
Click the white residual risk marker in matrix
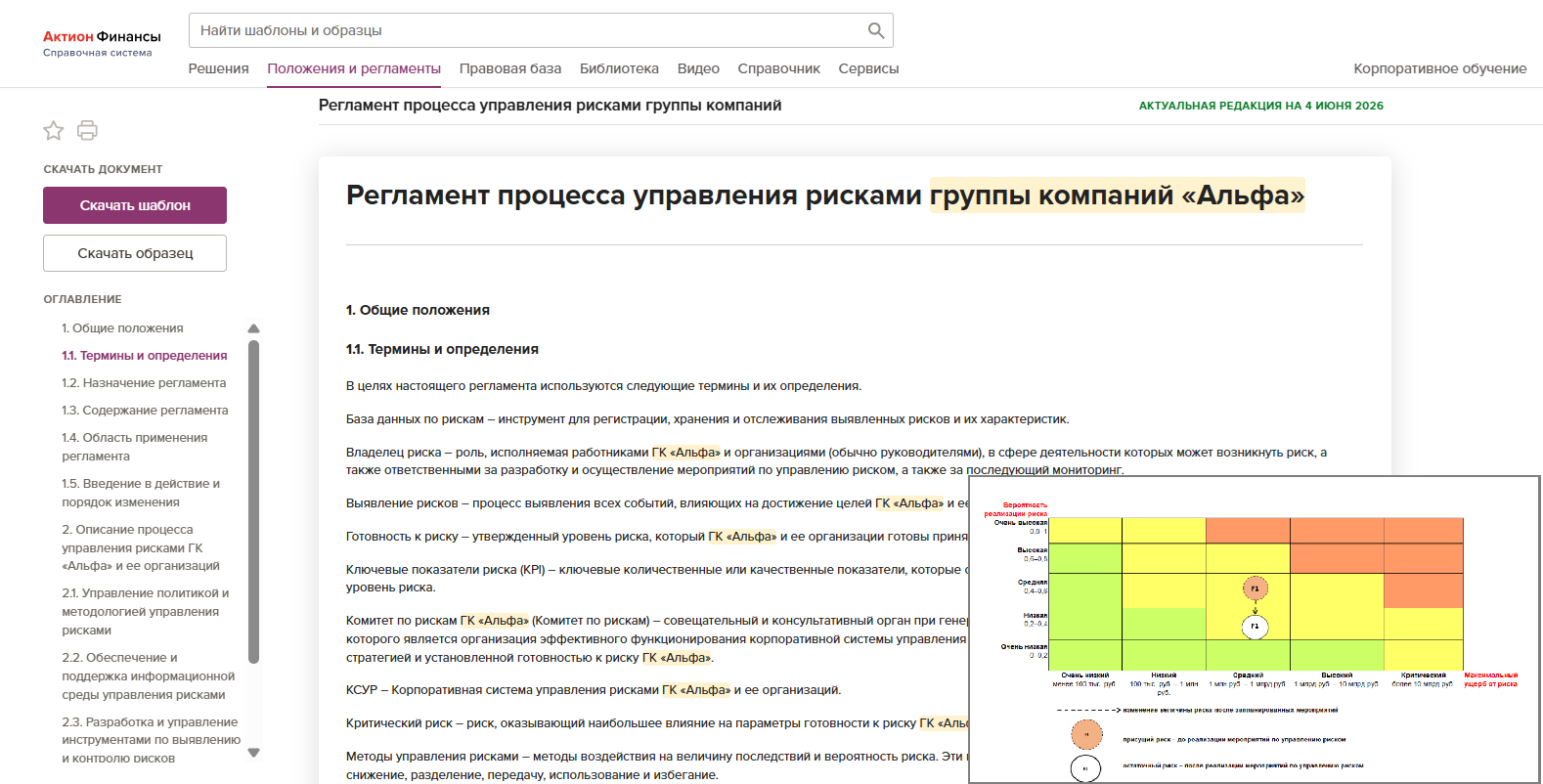(x=1256, y=626)
